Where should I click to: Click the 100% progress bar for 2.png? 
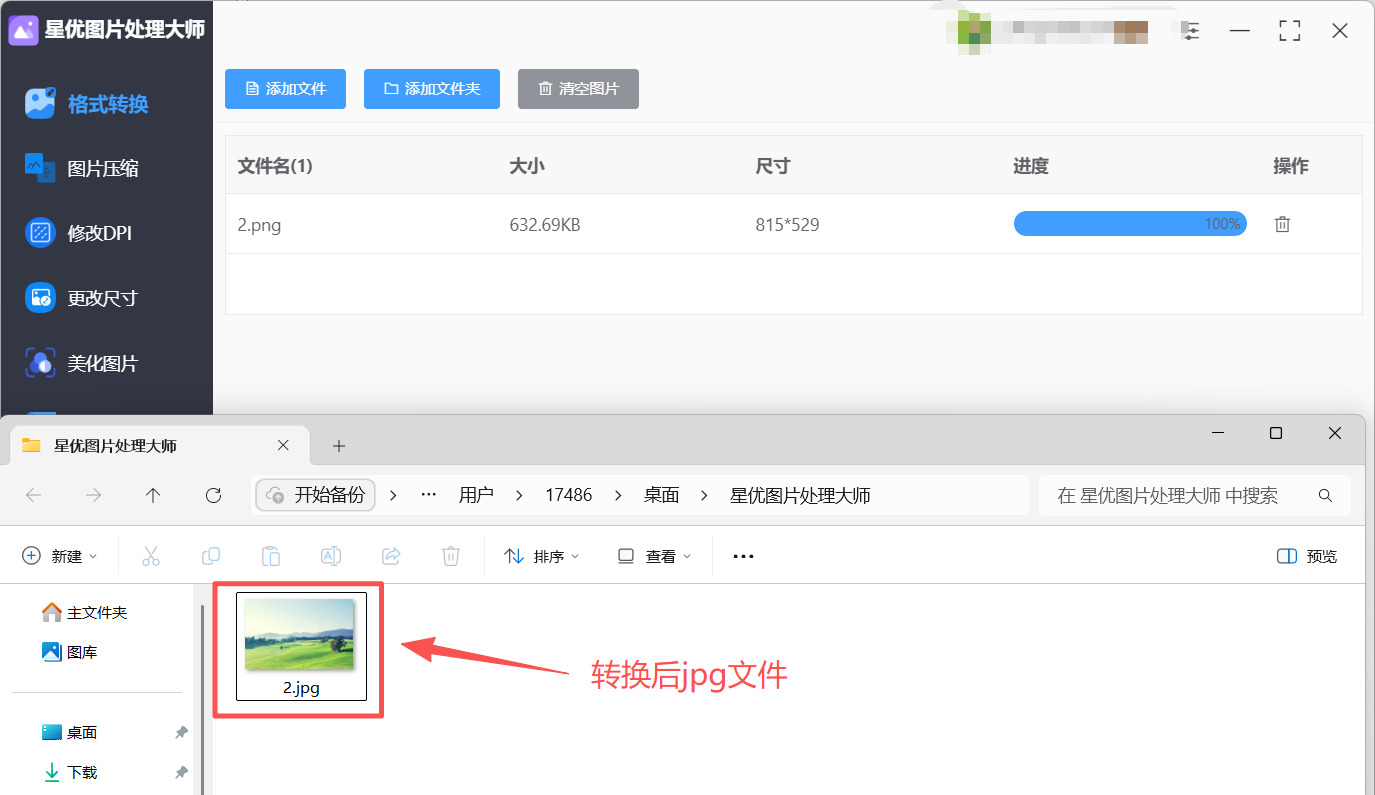click(x=1130, y=224)
